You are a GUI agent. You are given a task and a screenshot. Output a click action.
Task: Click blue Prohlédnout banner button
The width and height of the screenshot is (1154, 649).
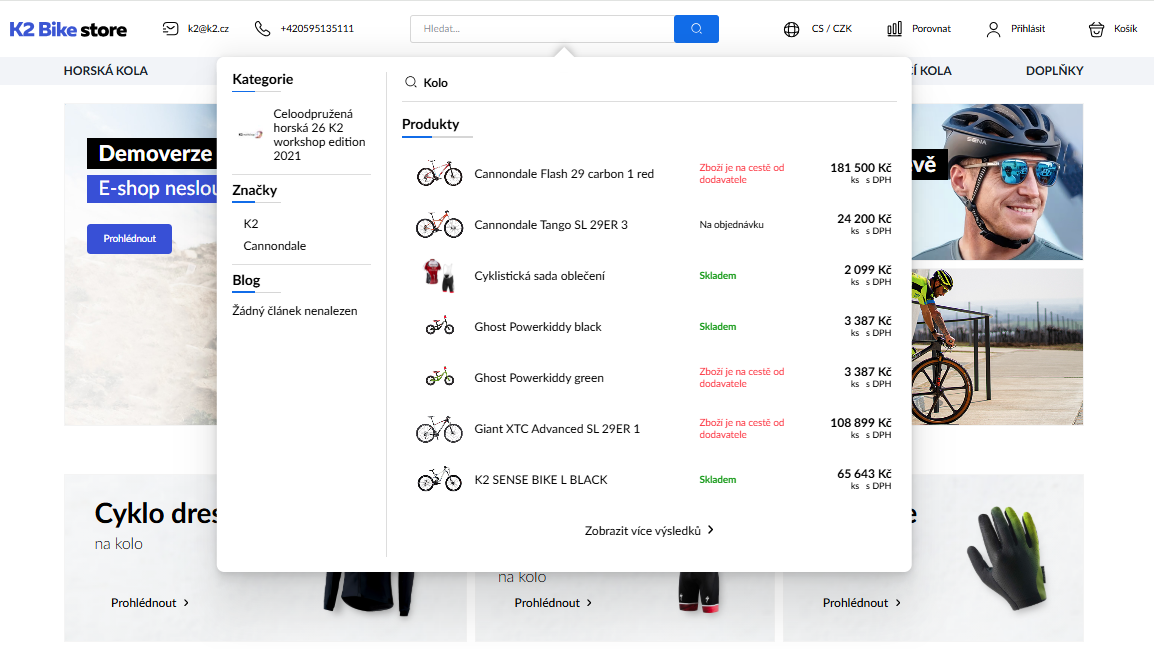130,238
